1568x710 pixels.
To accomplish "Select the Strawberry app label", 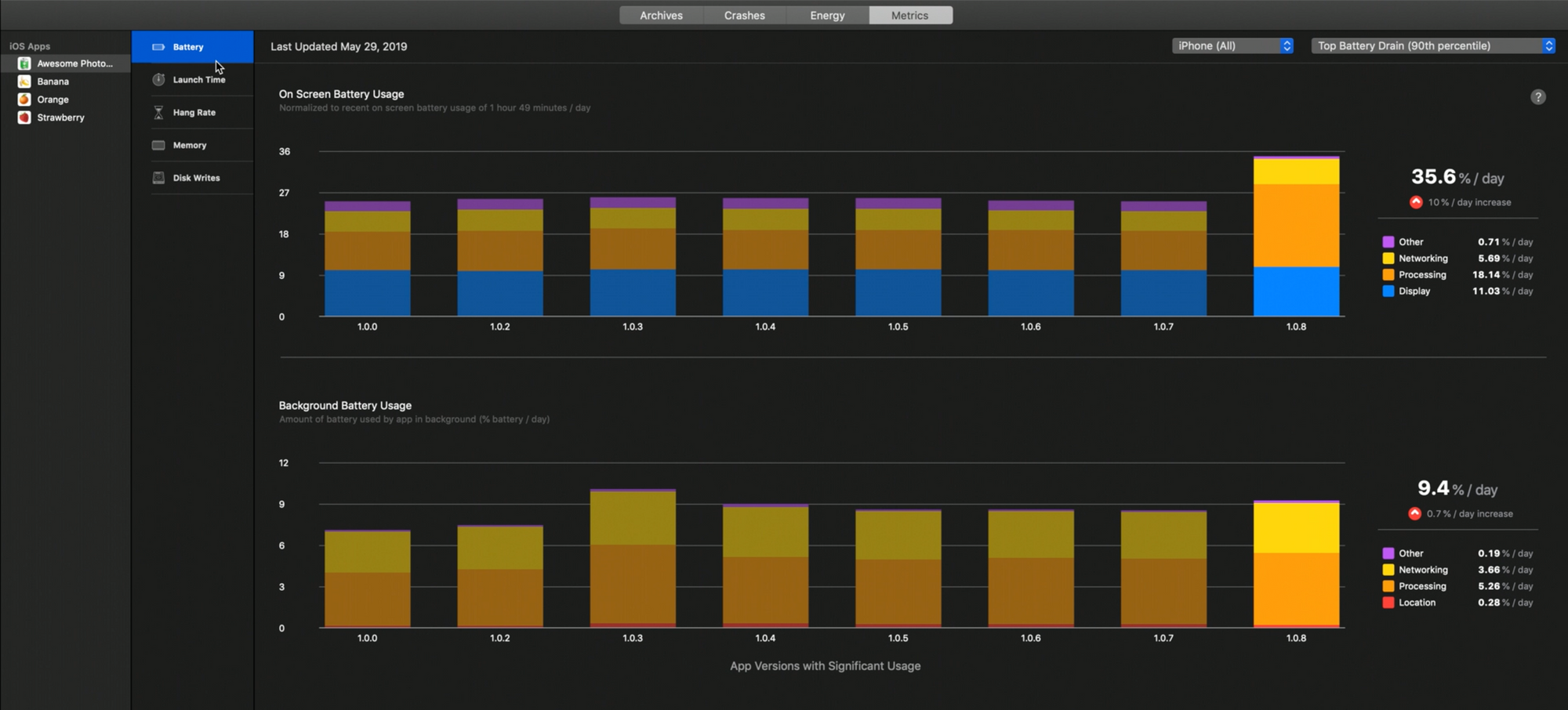I will click(x=60, y=118).
